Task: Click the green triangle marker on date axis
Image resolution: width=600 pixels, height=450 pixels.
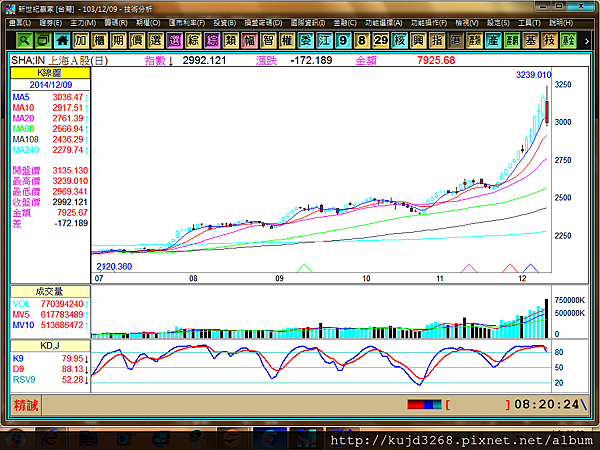Action: pos(304,268)
